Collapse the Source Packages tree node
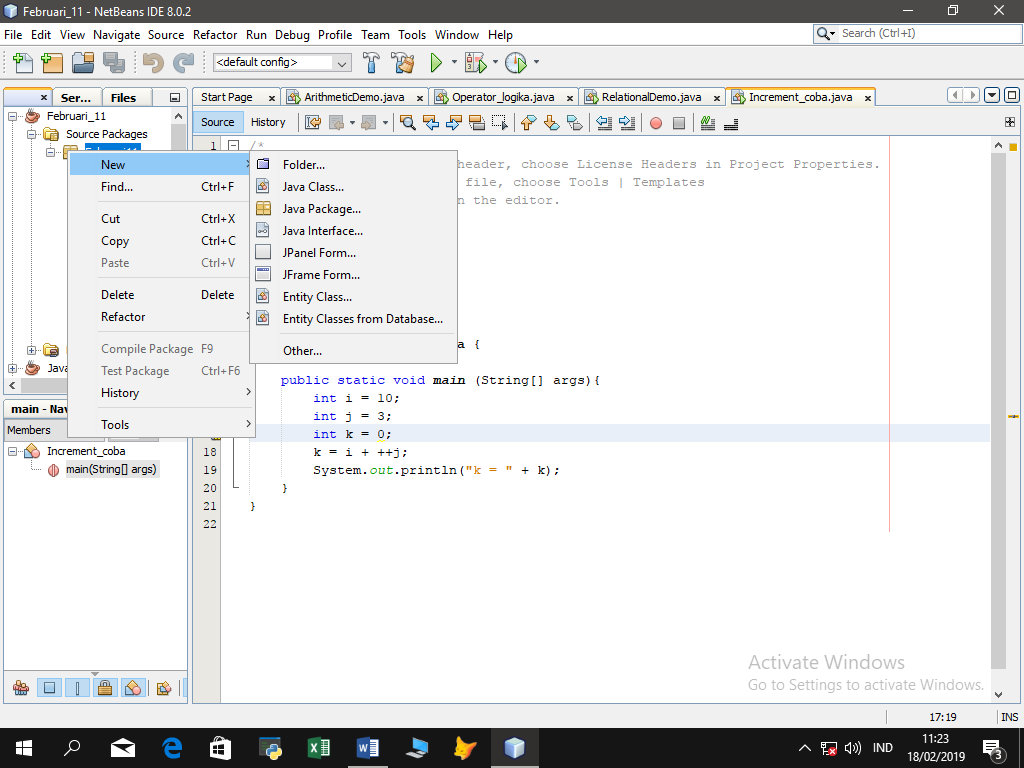The image size is (1024, 768). (x=30, y=133)
